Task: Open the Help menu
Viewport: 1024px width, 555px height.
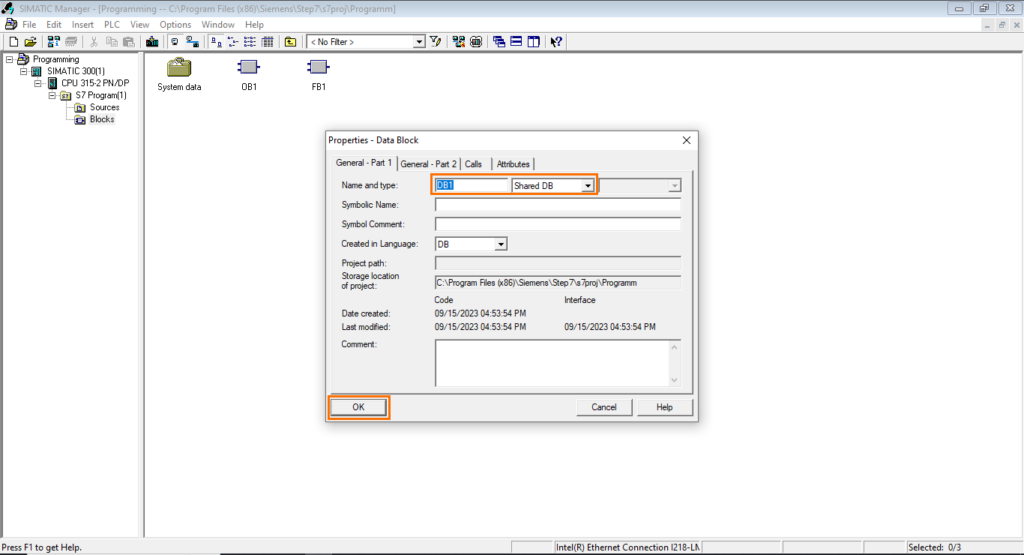Action: 254,25
